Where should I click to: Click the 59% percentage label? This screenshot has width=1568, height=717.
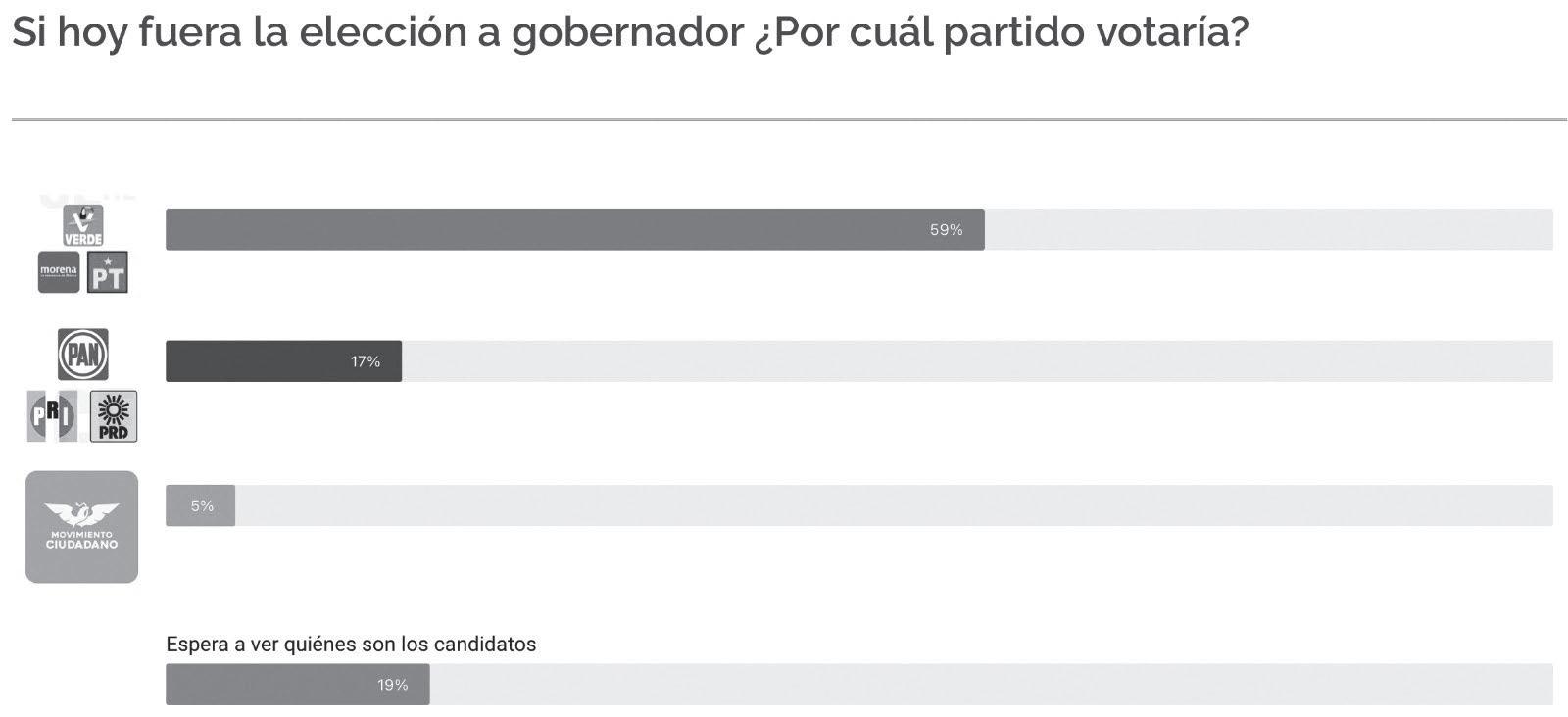click(946, 230)
